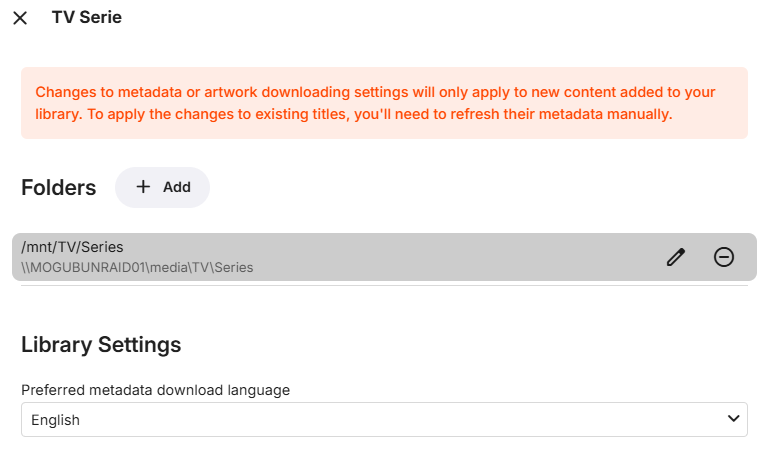The width and height of the screenshot is (777, 450).
Task: Click the \\MOGUBUNRAID01\media\TV\Series network path
Action: (137, 267)
